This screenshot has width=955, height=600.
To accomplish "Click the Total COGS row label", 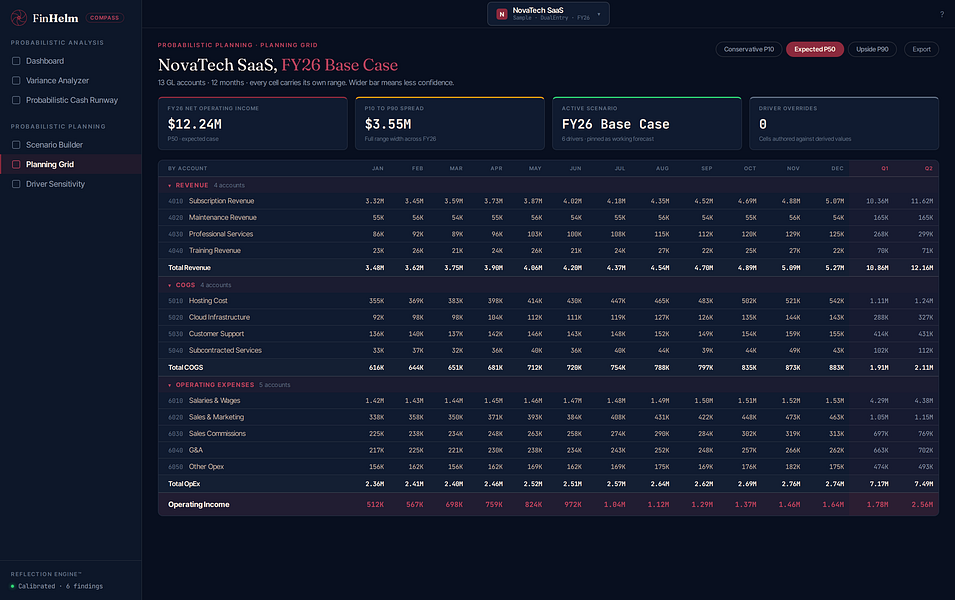I will [x=186, y=368].
